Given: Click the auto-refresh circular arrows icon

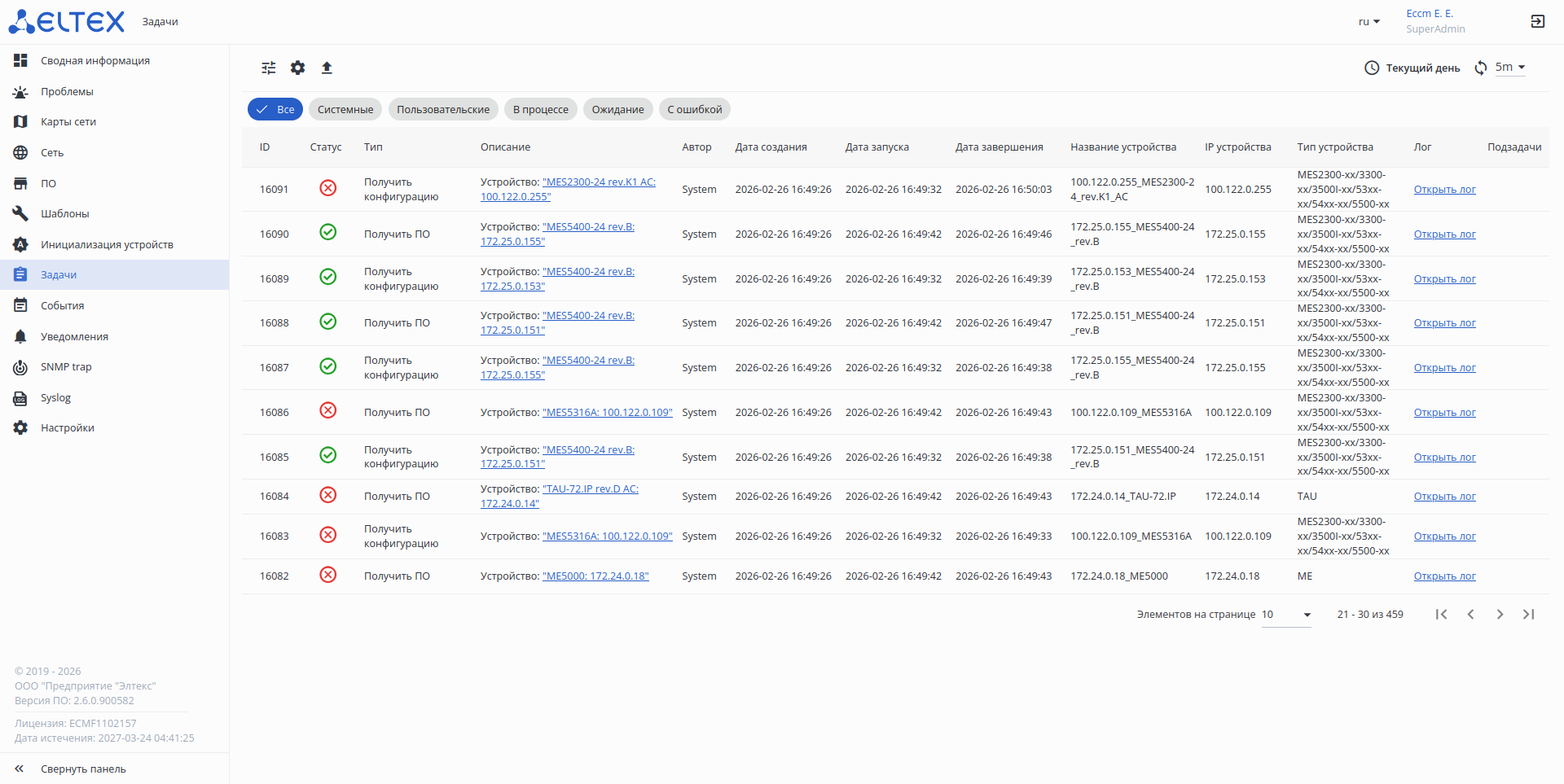Looking at the screenshot, I should 1481,68.
